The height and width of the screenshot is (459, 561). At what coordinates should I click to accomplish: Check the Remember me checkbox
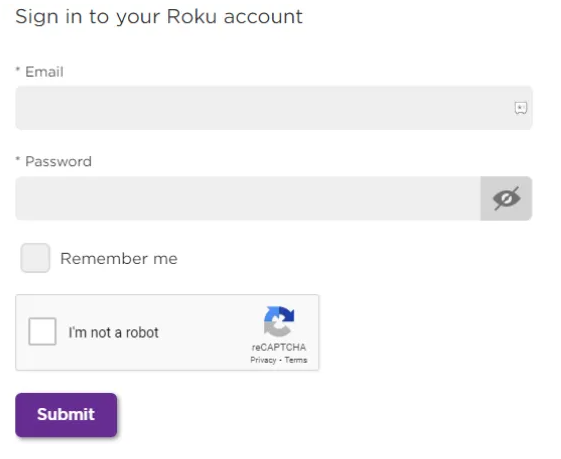(x=35, y=258)
